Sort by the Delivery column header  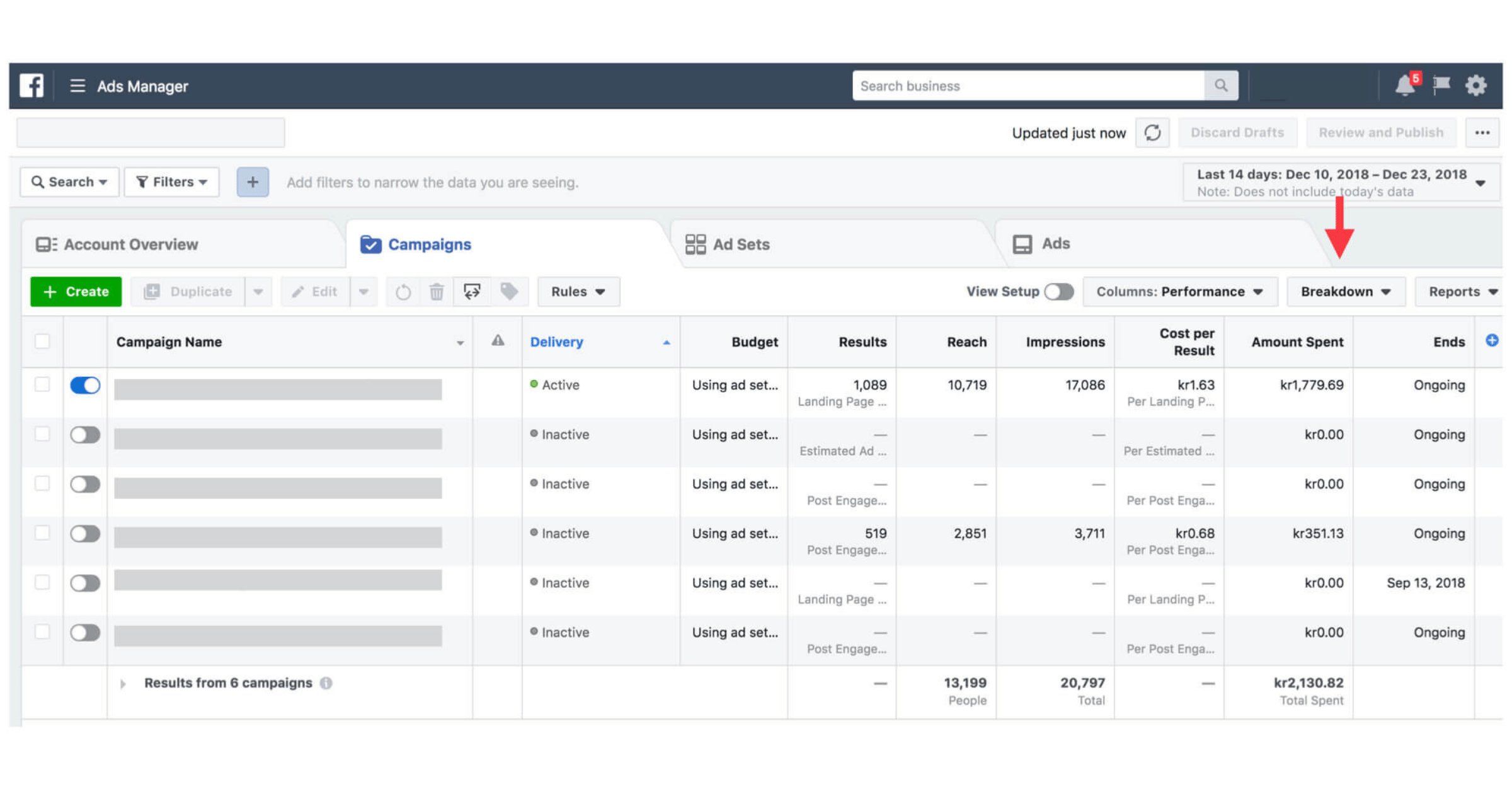[x=600, y=342]
